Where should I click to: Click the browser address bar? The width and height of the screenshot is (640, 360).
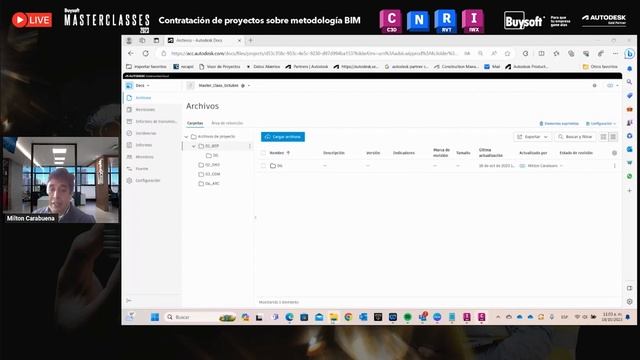[x=314, y=53]
